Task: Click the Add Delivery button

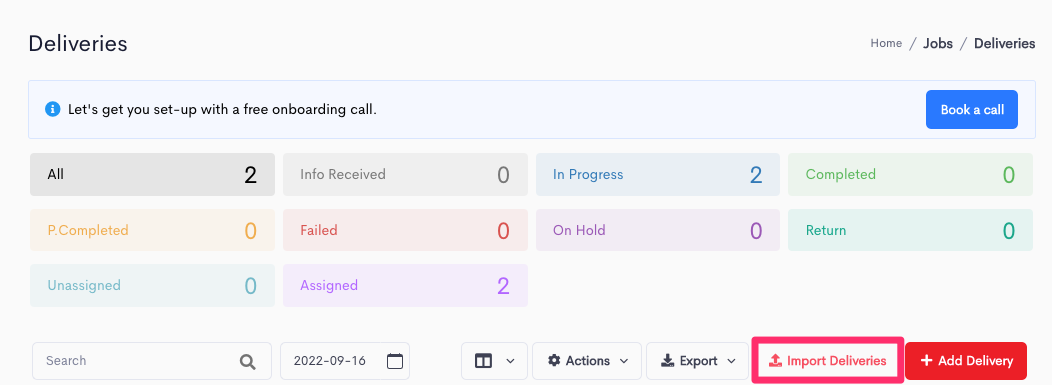Action: (x=966, y=361)
